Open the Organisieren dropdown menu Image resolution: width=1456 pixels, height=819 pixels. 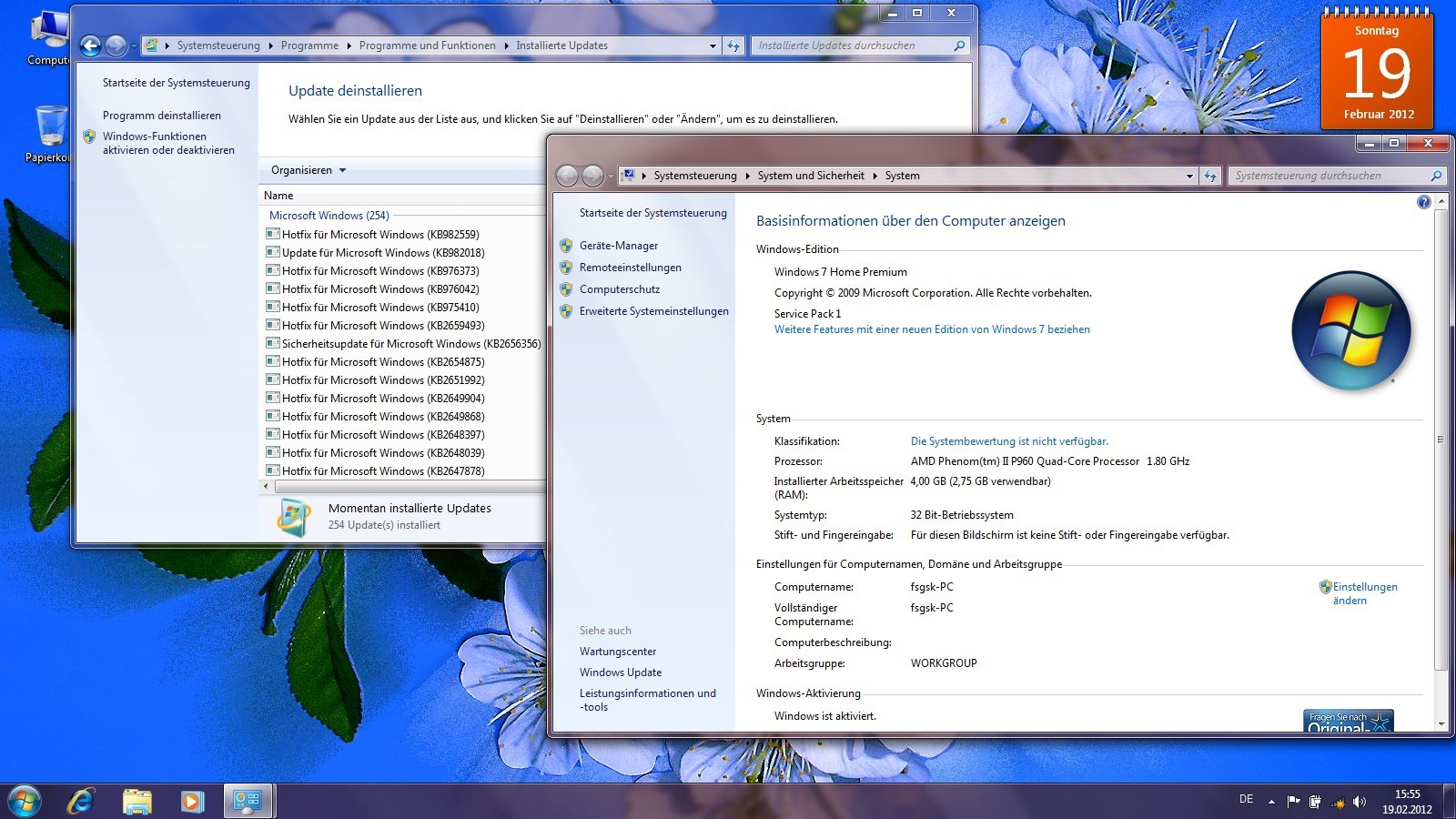tap(308, 170)
